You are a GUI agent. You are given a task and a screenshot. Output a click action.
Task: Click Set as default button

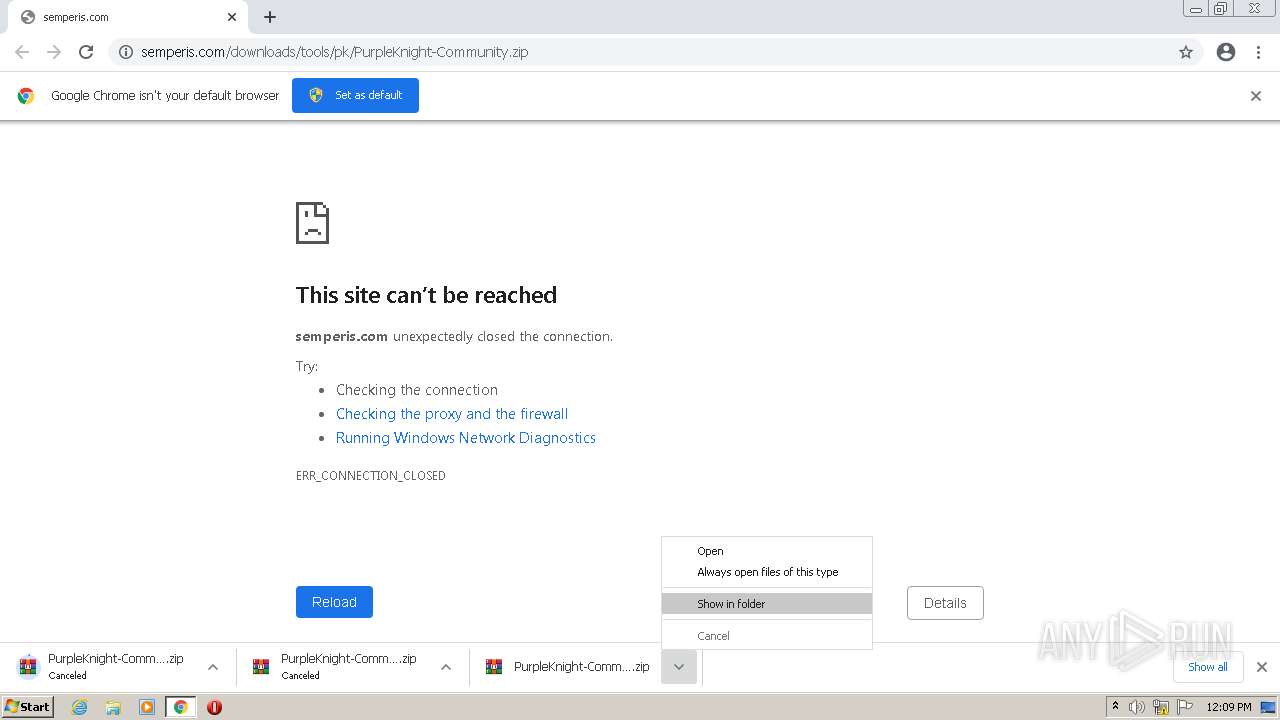pyautogui.click(x=355, y=95)
